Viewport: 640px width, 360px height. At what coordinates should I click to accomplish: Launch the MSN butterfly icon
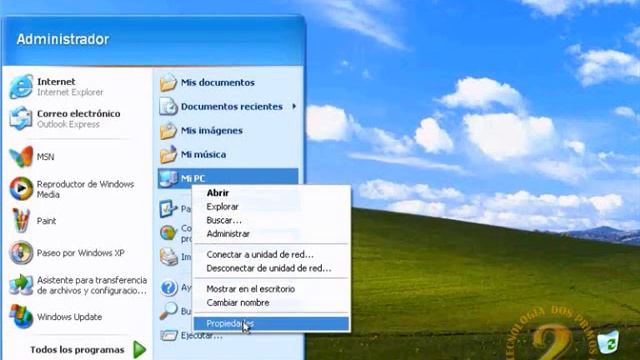(21, 157)
